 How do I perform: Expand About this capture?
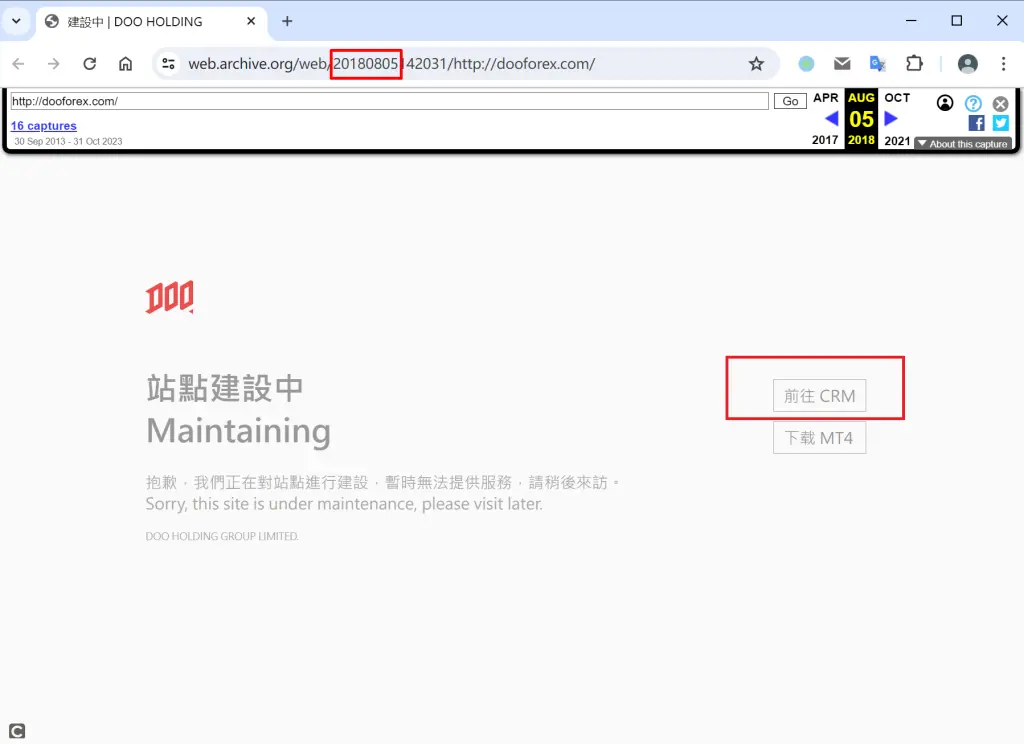(x=963, y=144)
